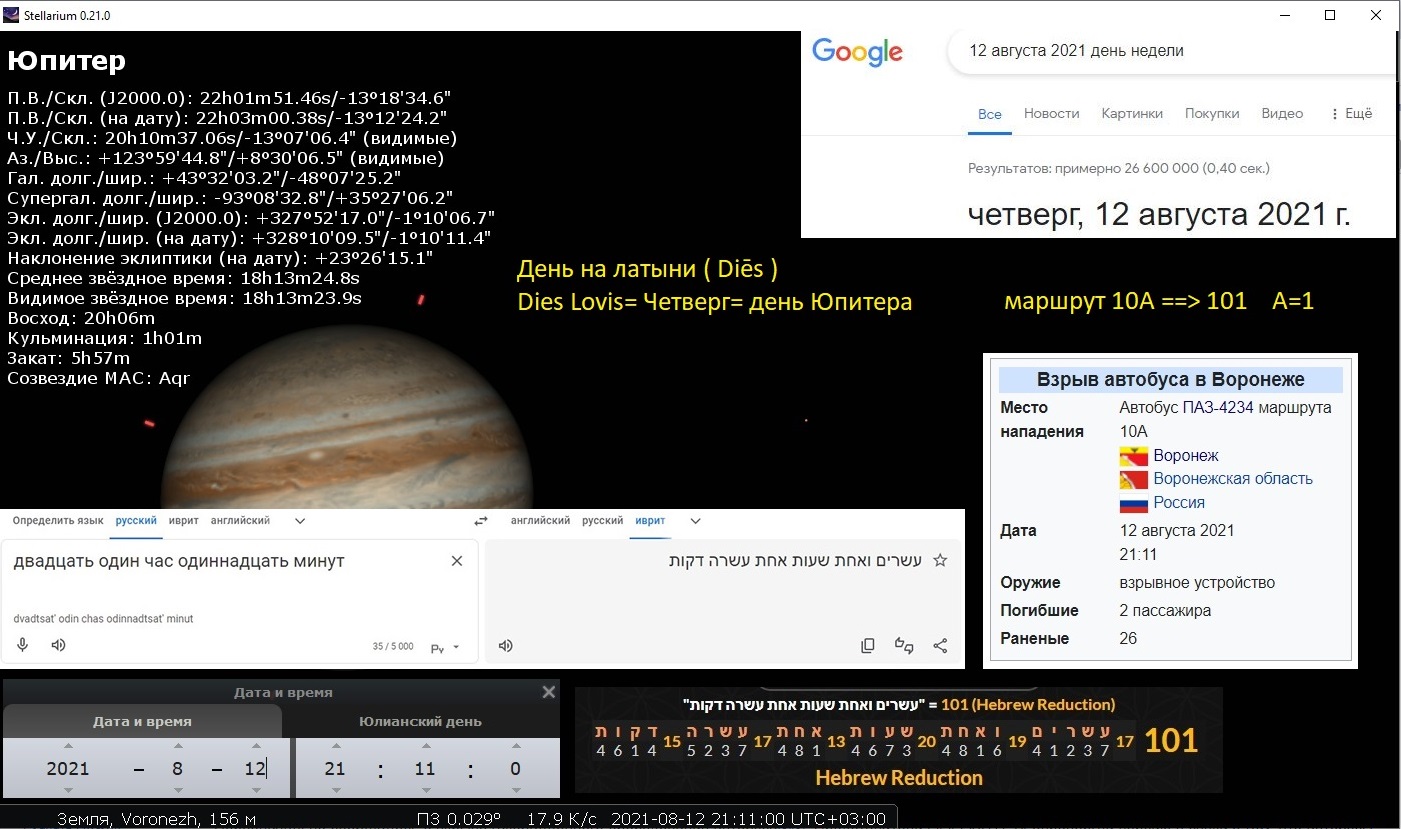
Task: Click the Voronezh Oblast flag icon
Action: tap(1133, 480)
